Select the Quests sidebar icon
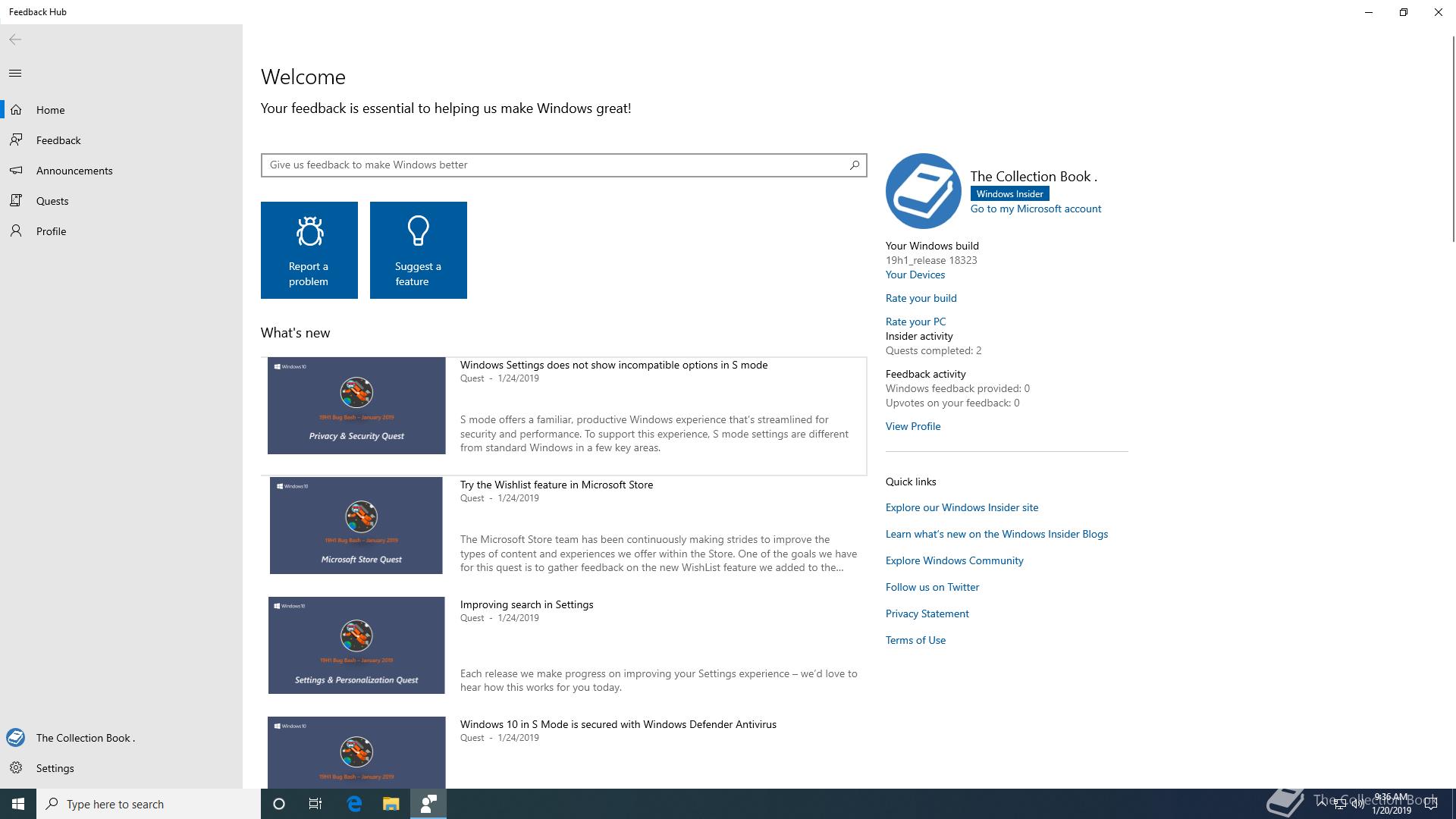The height and width of the screenshot is (819, 1456). point(16,201)
